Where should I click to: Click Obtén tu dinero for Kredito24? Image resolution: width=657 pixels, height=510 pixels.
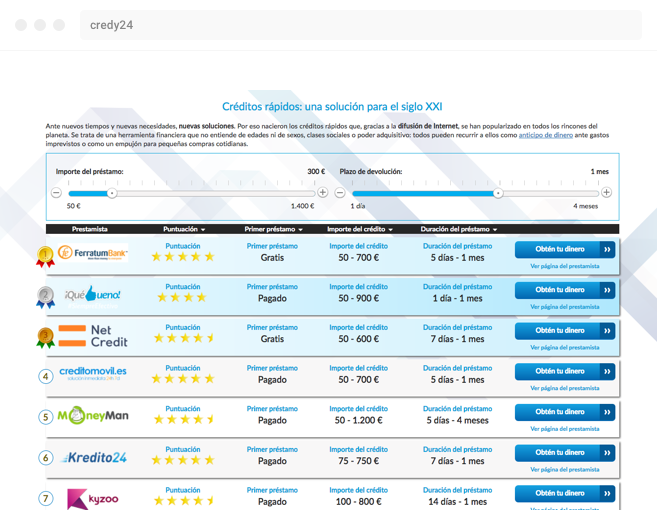[x=565, y=453]
